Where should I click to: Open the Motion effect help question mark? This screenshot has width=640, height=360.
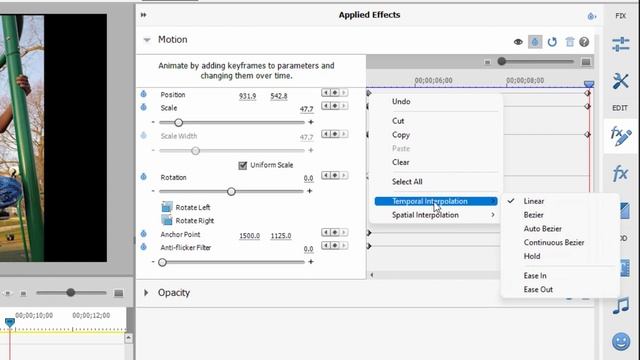(584, 42)
